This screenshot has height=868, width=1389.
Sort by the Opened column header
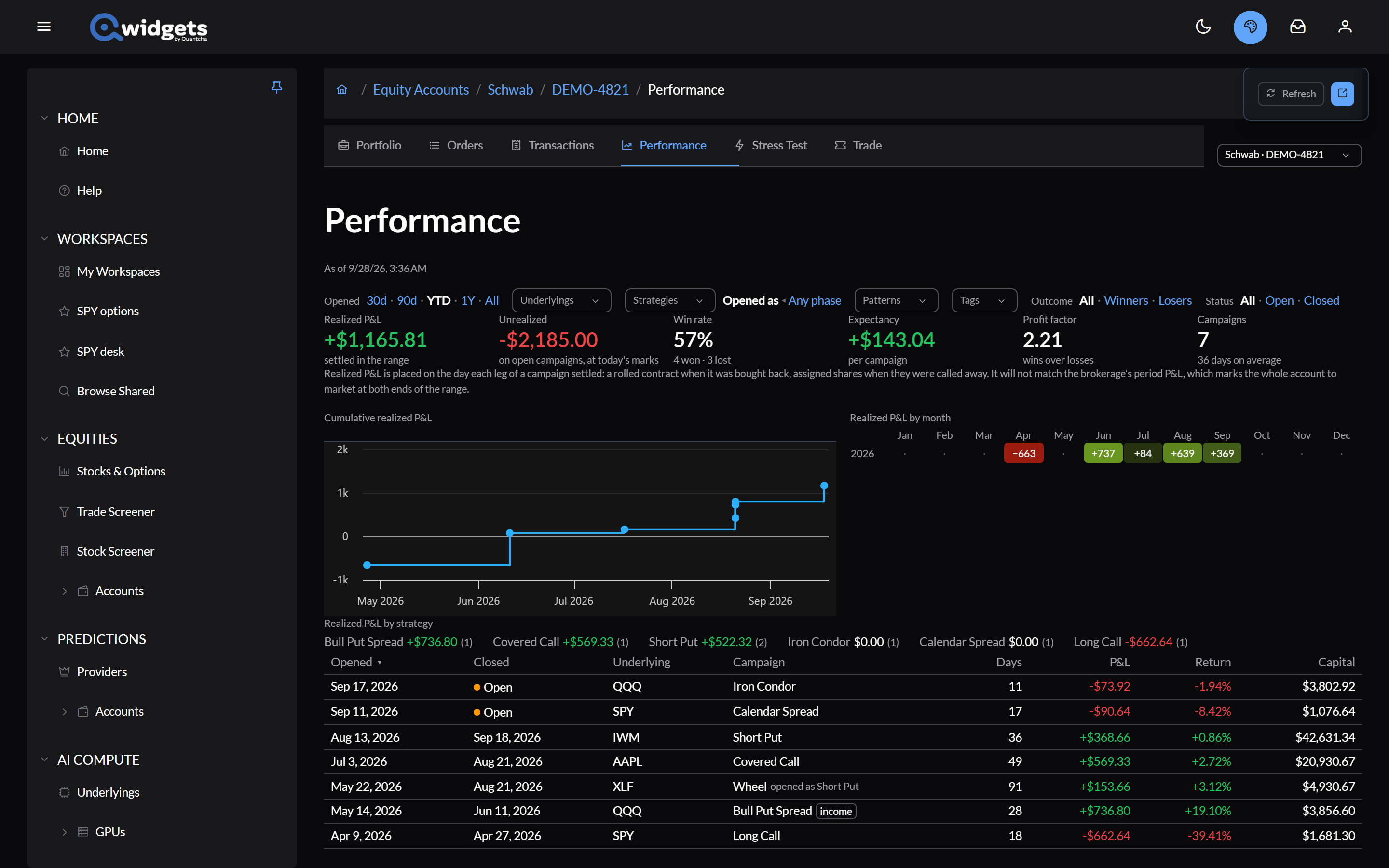point(356,663)
